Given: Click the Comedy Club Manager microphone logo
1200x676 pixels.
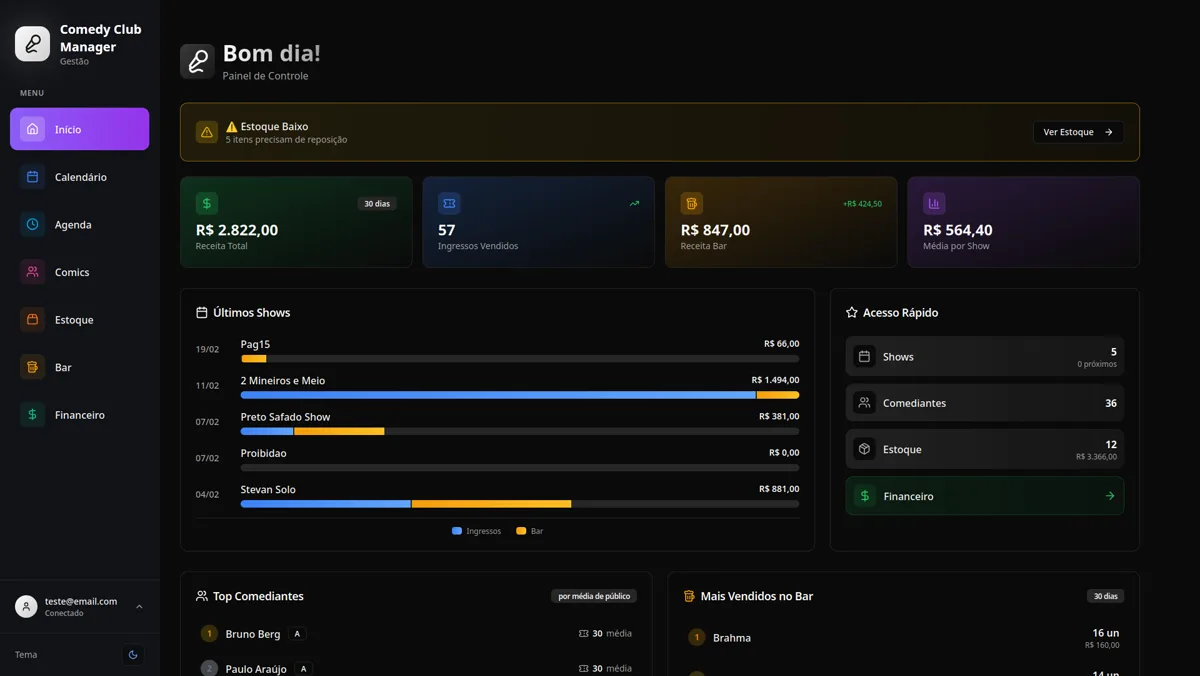Looking at the screenshot, I should coord(32,44).
